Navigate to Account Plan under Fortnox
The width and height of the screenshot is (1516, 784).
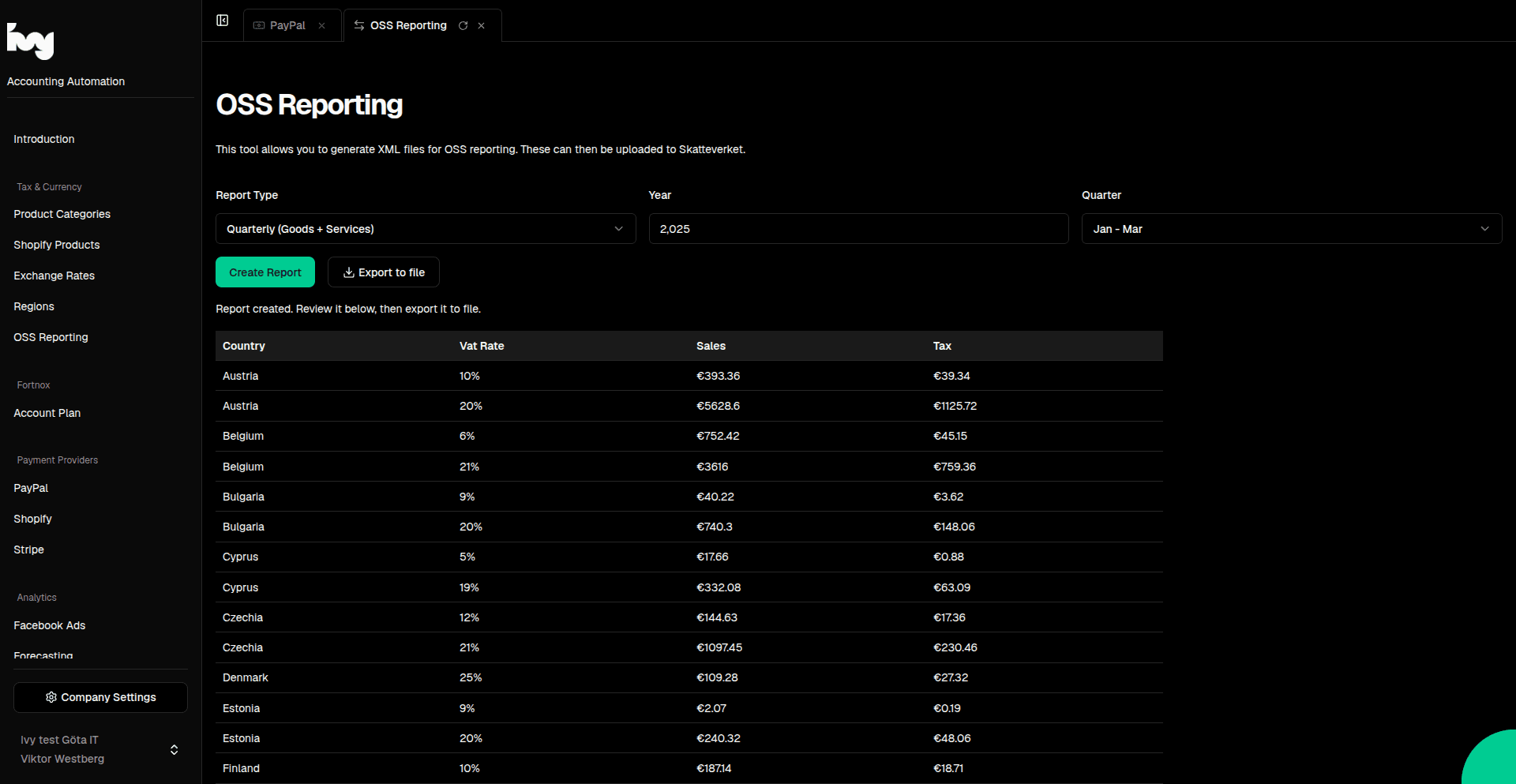tap(47, 413)
